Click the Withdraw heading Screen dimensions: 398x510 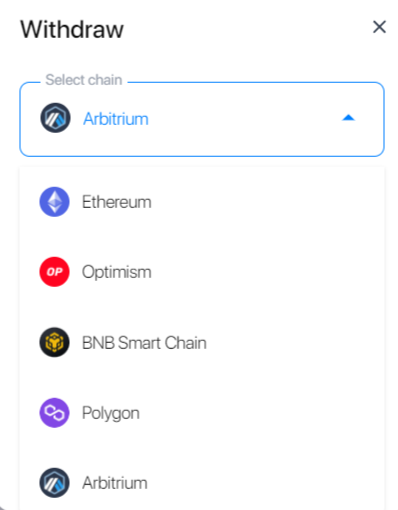coord(72,29)
